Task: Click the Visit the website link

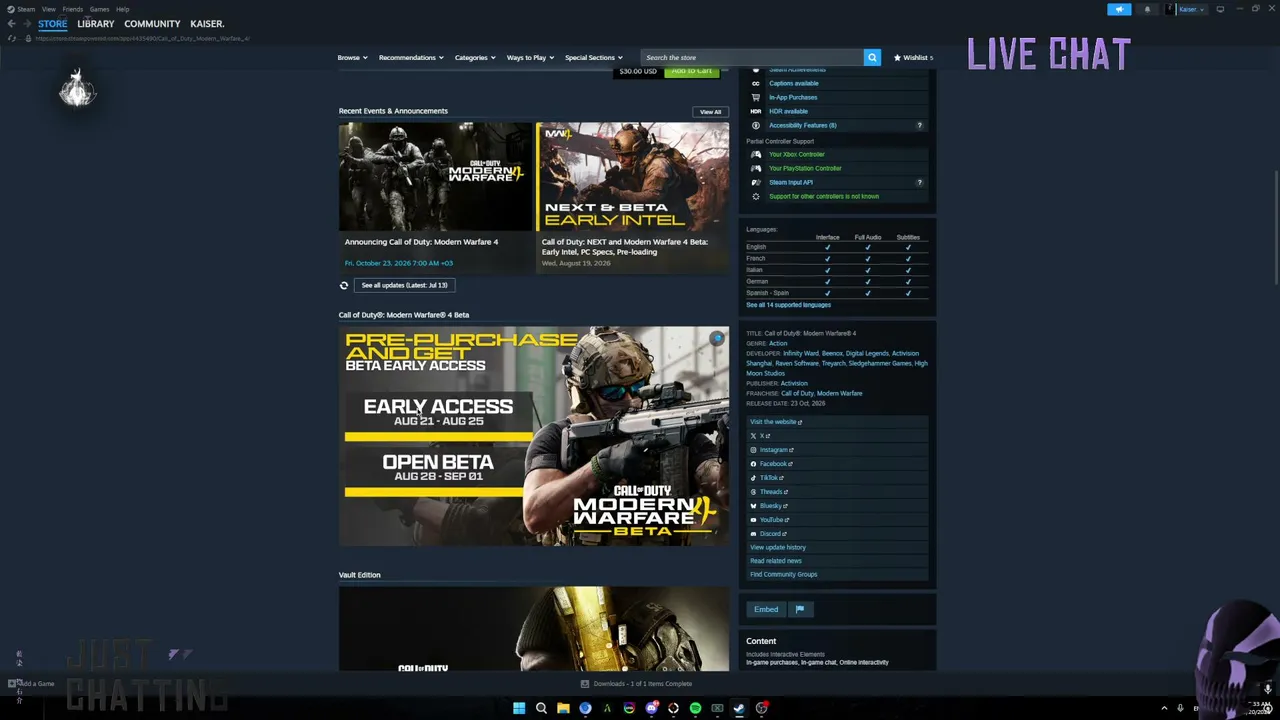Action: [776, 422]
